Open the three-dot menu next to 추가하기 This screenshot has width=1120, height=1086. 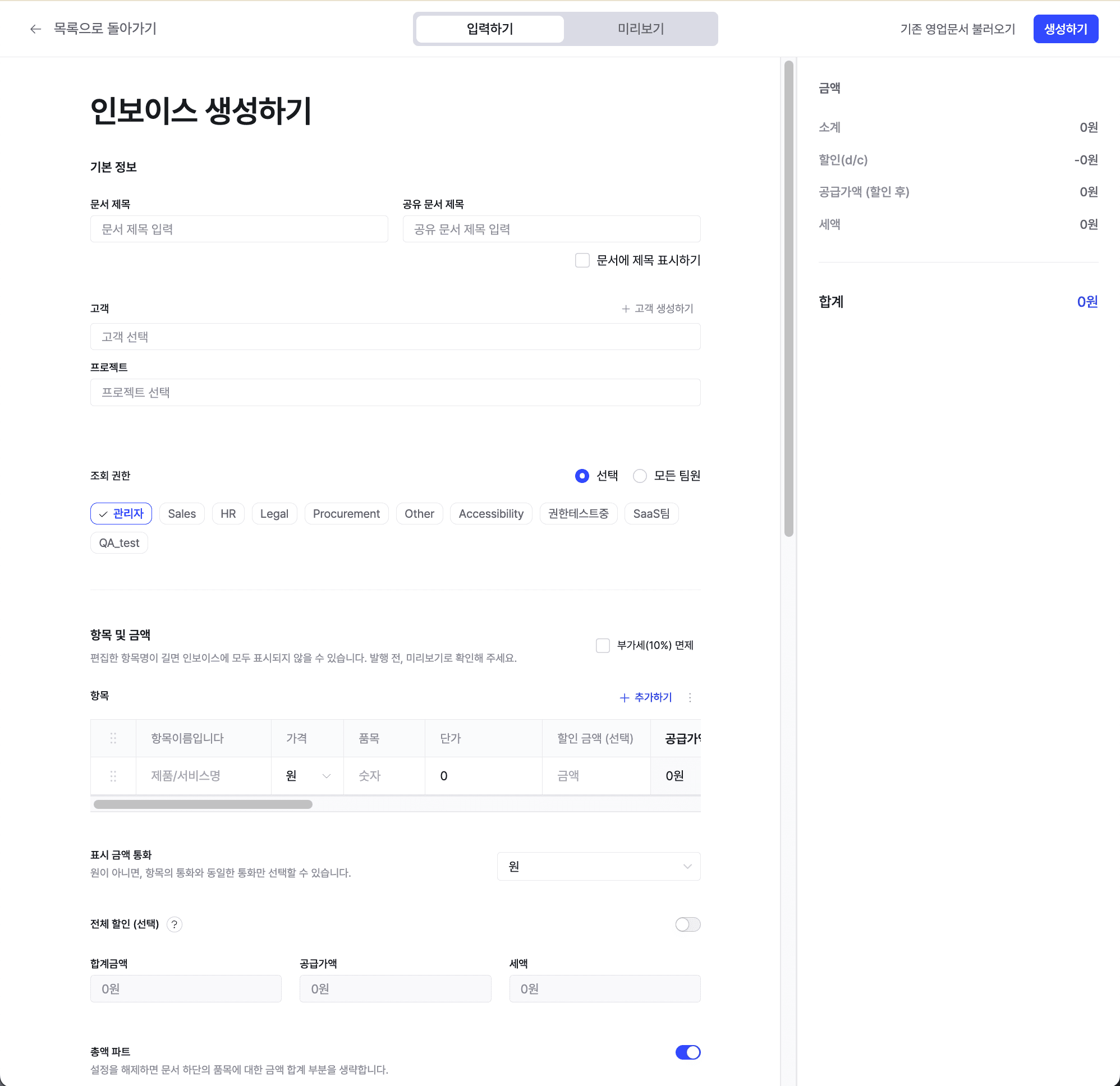point(690,697)
